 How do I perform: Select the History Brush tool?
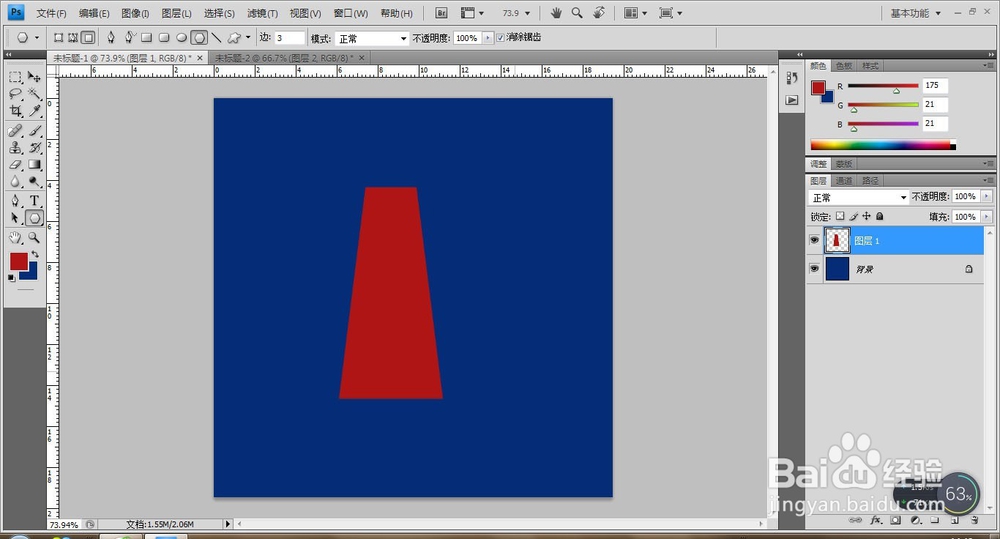[x=34, y=147]
